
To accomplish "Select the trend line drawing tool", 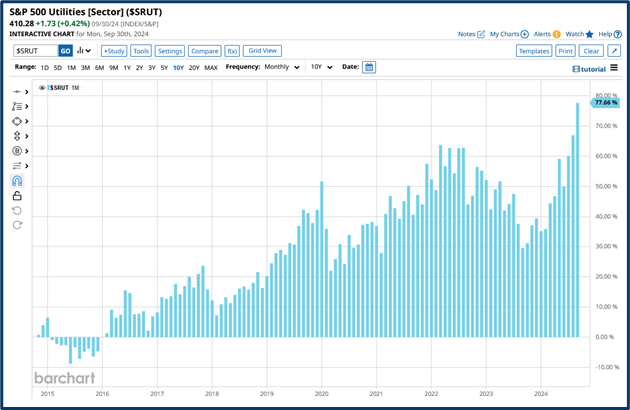I will pyautogui.click(x=17, y=91).
